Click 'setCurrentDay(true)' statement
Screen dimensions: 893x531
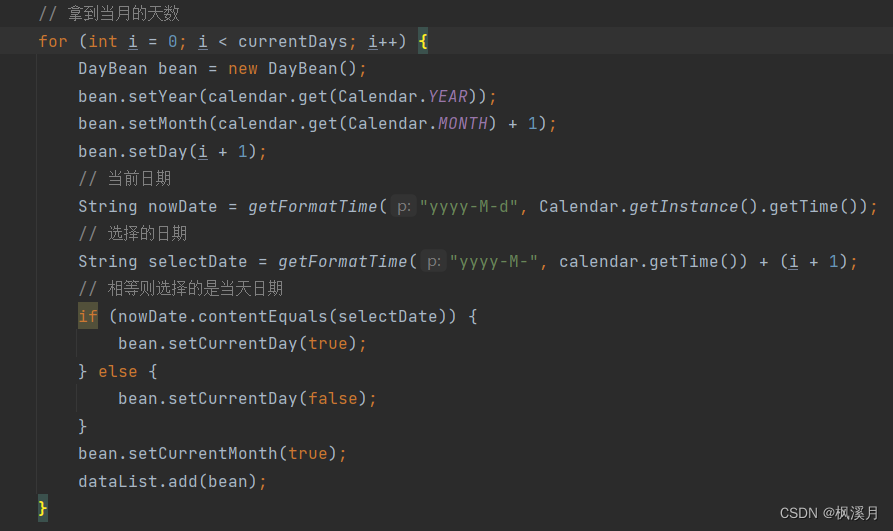(242, 344)
